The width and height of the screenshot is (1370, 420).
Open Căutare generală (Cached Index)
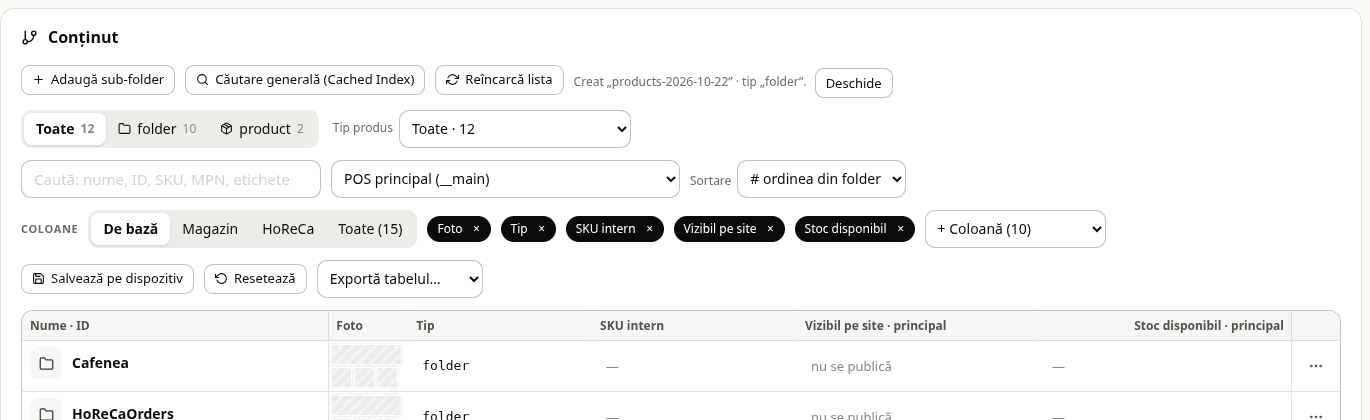click(305, 80)
